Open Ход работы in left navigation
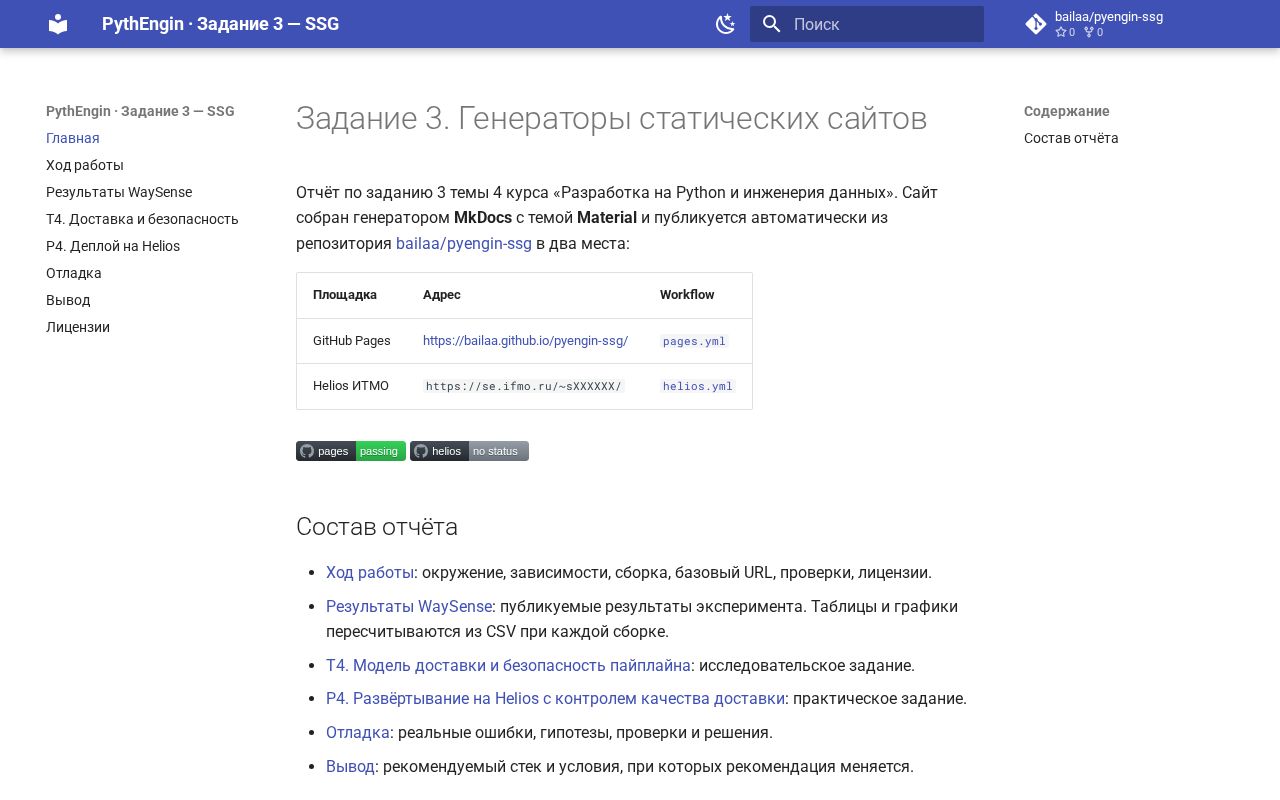 point(85,165)
